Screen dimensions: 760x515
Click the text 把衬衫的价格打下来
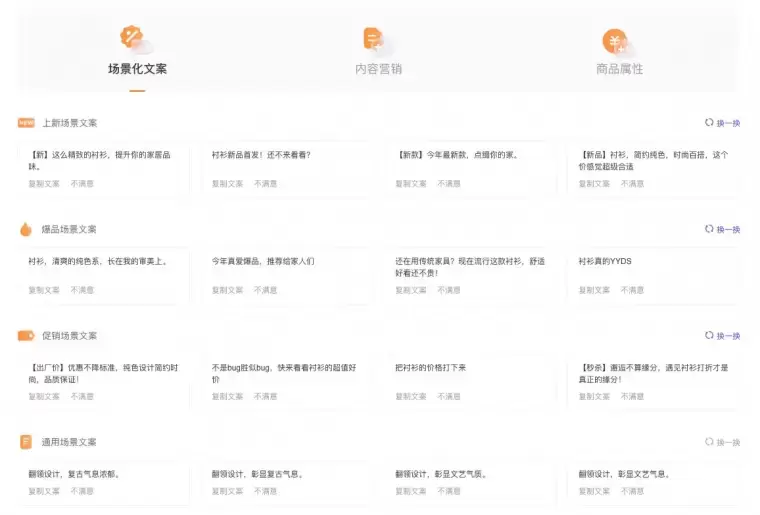click(x=430, y=368)
